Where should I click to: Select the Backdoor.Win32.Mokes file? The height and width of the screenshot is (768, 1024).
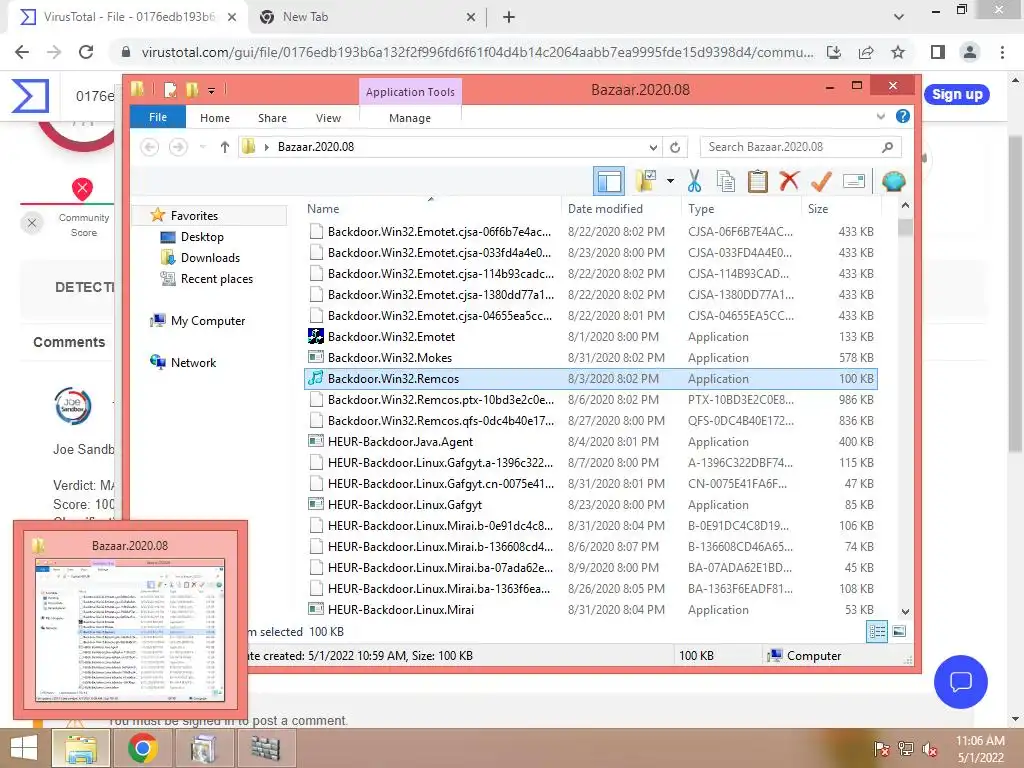[x=591, y=358]
